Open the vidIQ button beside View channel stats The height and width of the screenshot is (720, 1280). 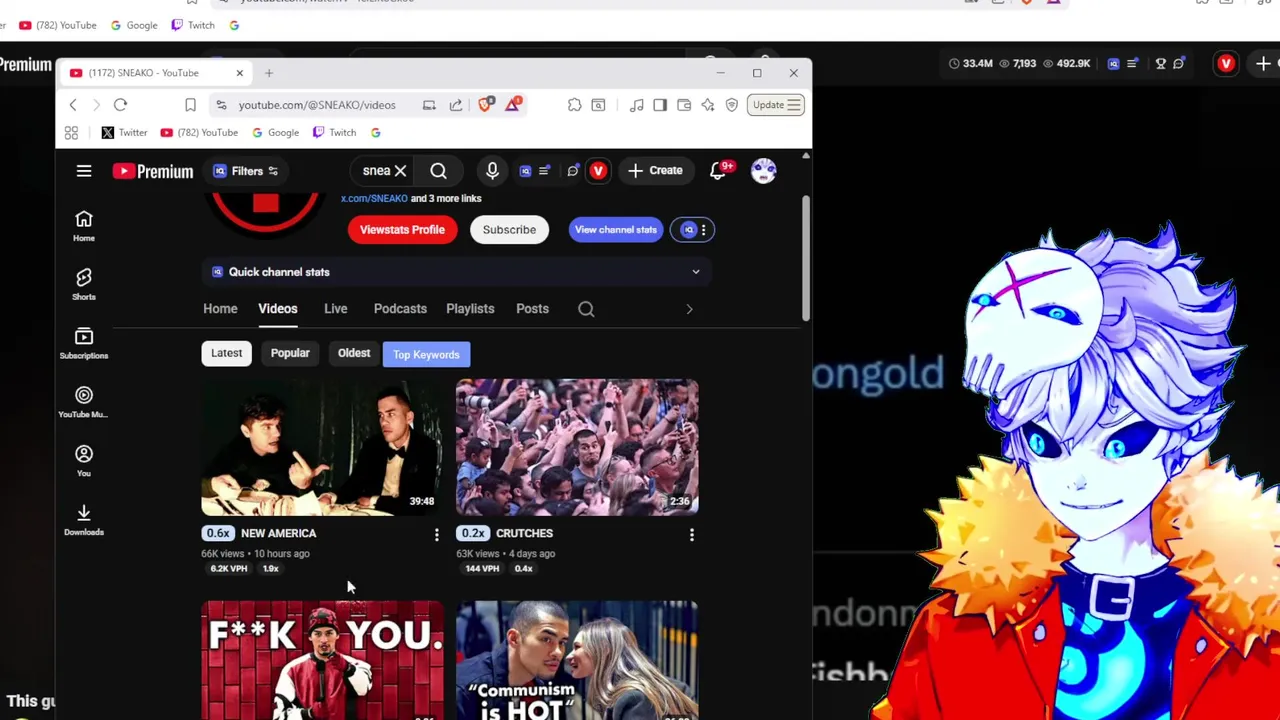(687, 230)
